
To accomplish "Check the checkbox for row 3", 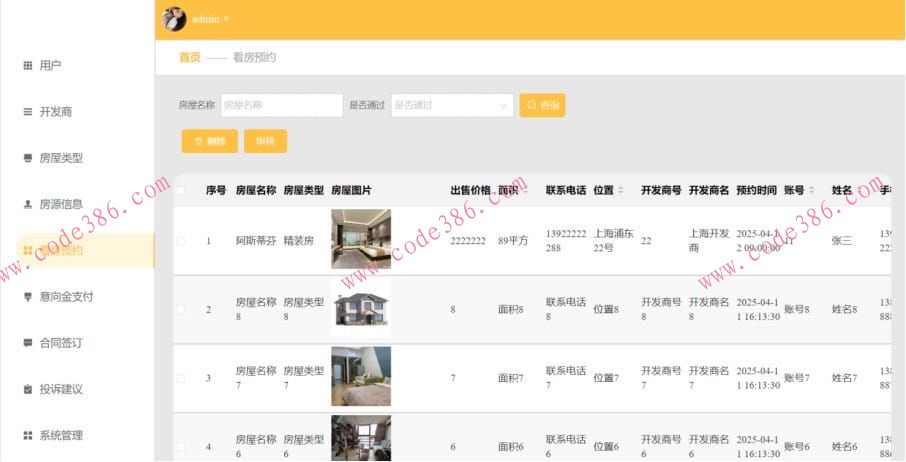I will (181, 378).
